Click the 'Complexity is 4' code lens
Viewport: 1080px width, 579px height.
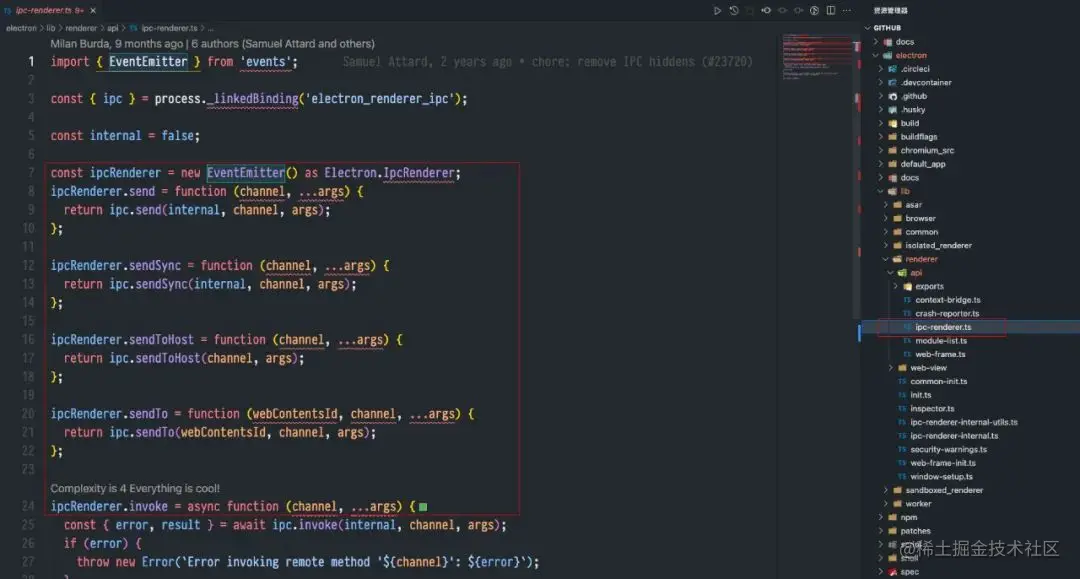[x=134, y=488]
